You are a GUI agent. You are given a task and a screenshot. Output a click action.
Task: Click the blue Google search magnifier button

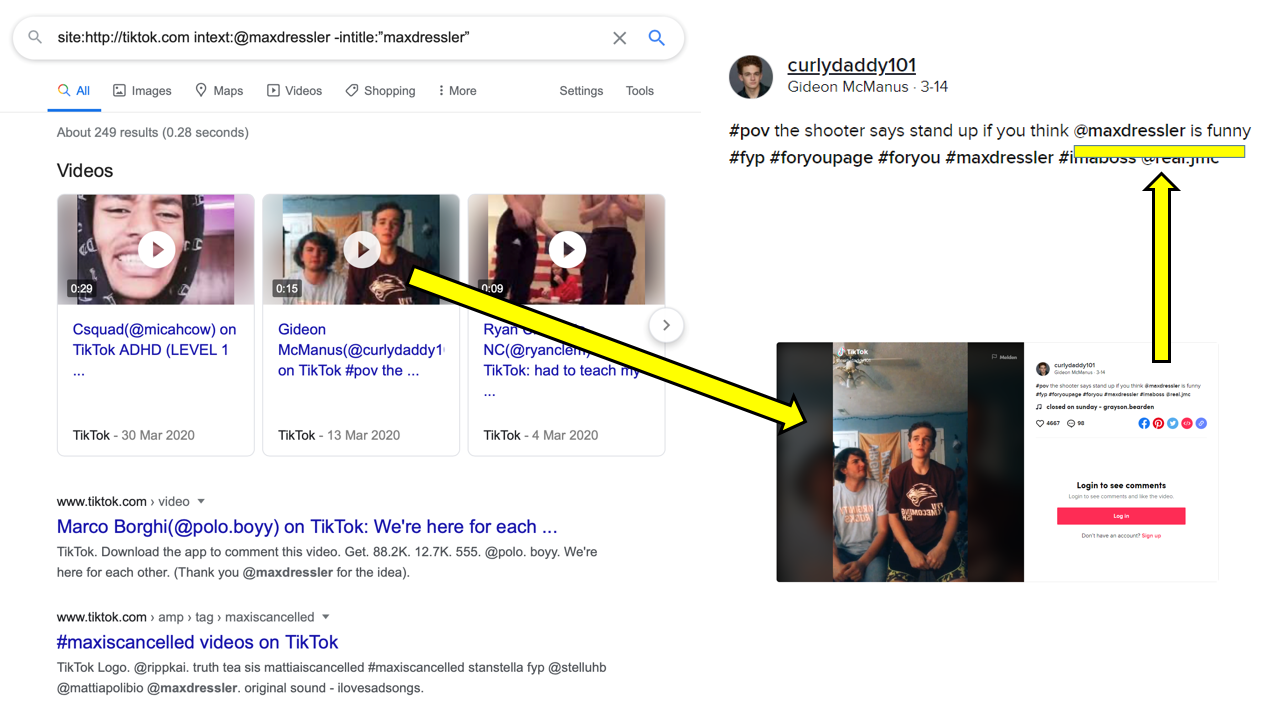[x=657, y=38]
